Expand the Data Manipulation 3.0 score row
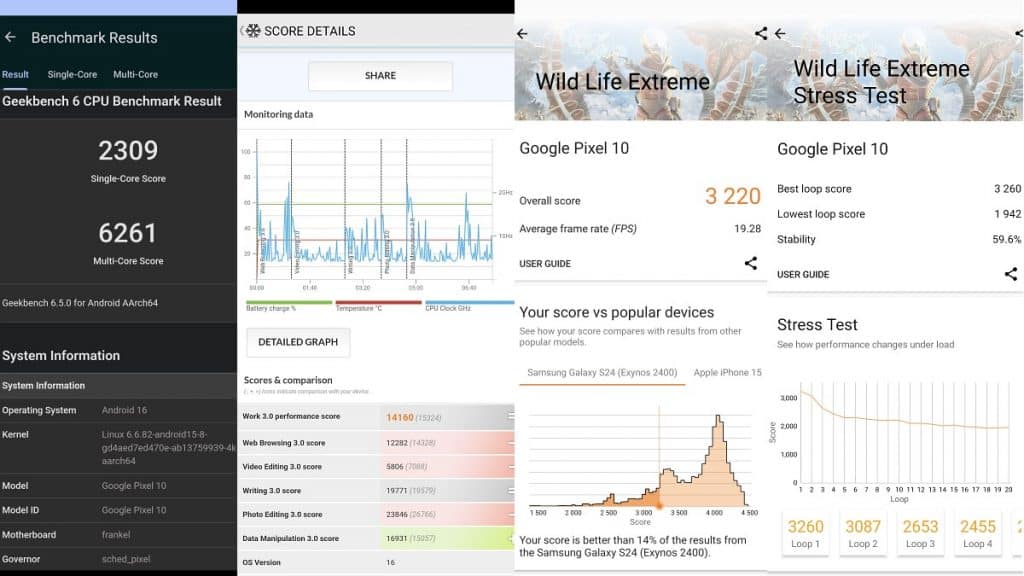This screenshot has width=1024, height=576. pyautogui.click(x=510, y=539)
